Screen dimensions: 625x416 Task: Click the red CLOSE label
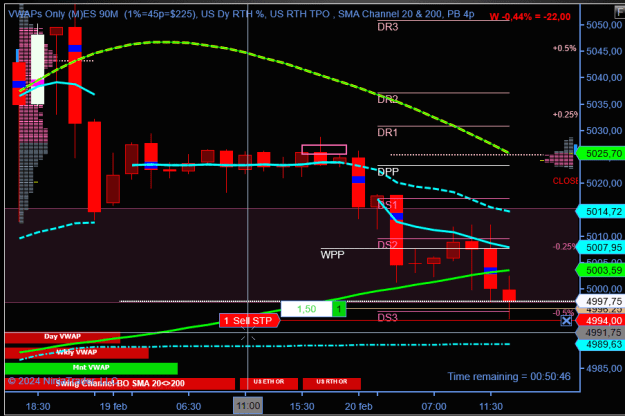(566, 181)
